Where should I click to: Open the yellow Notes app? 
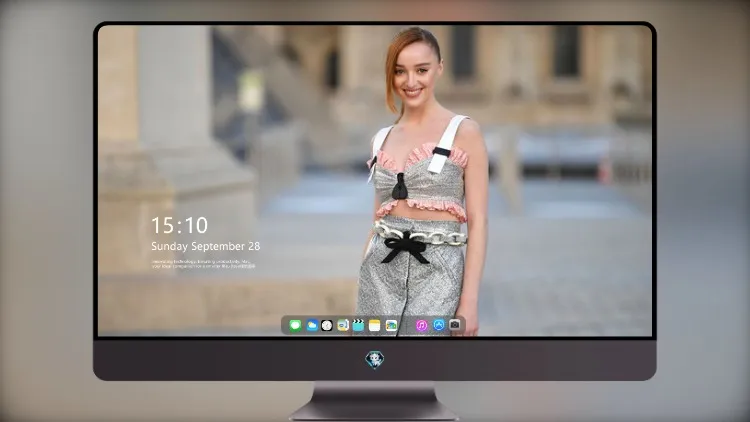(375, 325)
